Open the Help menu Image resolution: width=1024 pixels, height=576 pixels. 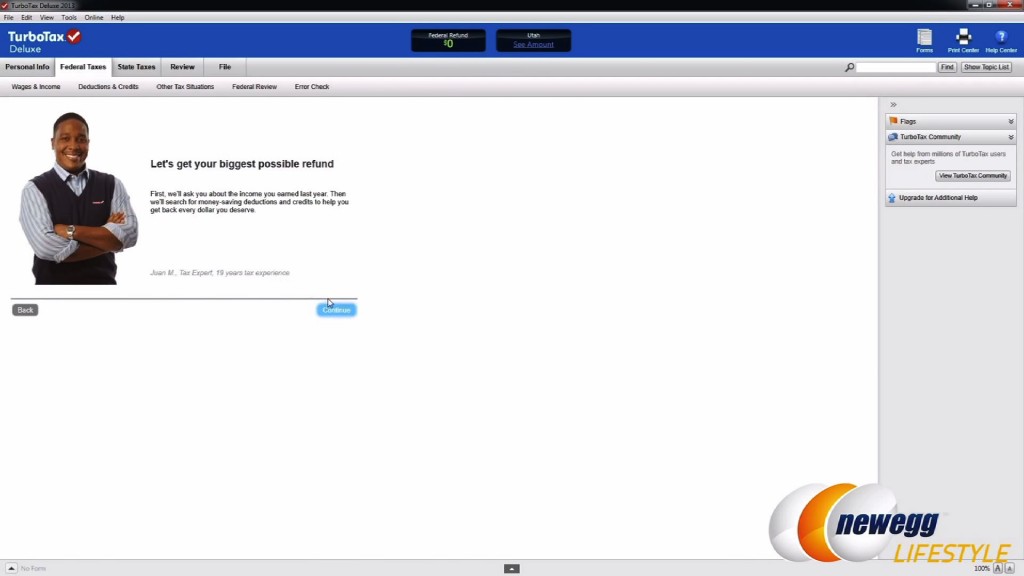coord(118,18)
